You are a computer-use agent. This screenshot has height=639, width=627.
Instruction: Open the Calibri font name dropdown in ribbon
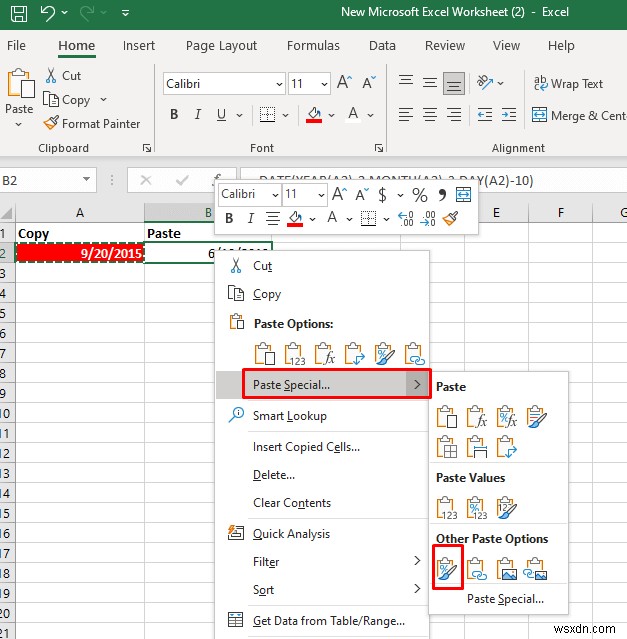(279, 84)
